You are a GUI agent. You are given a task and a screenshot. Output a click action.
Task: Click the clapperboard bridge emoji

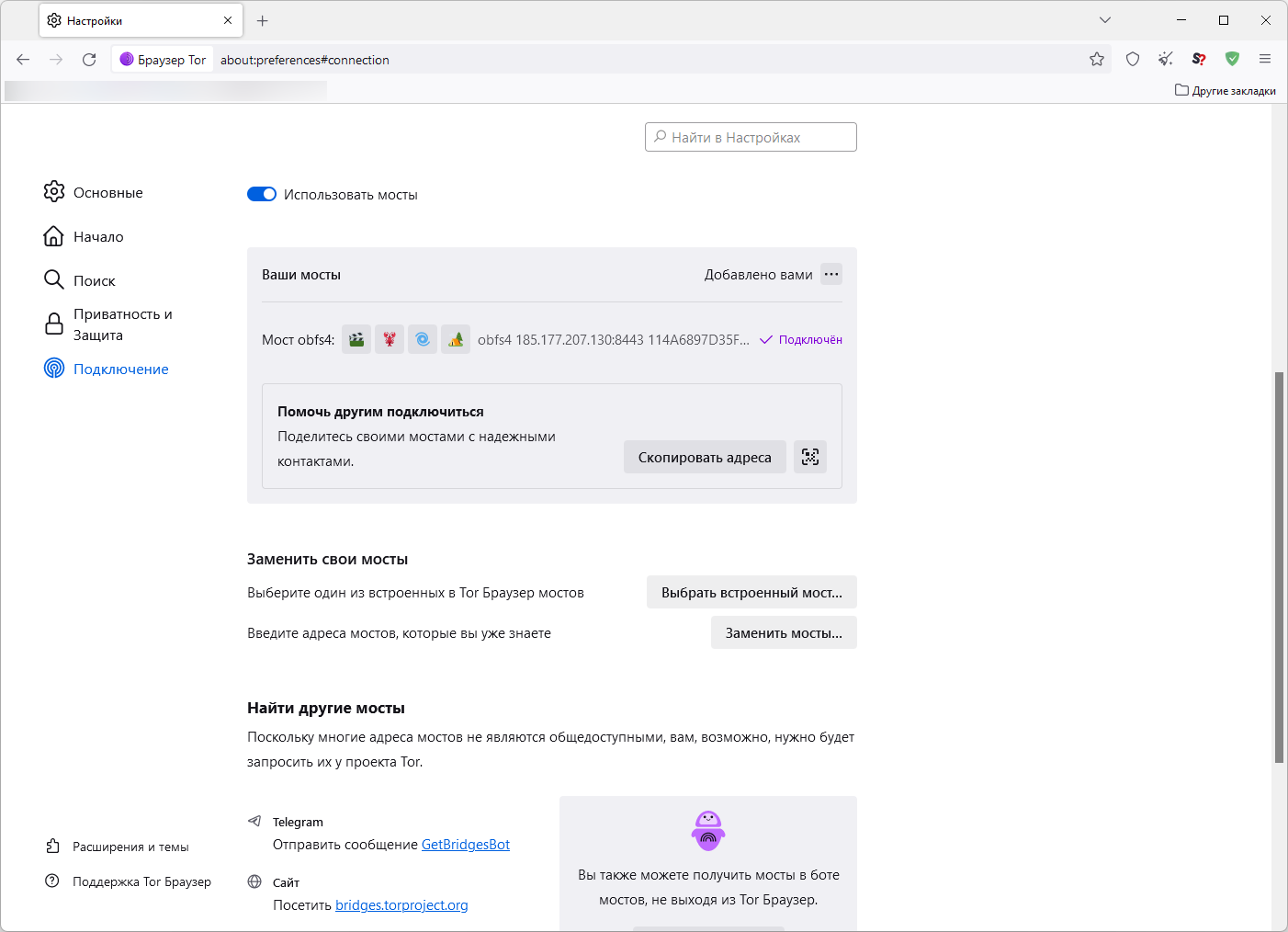(356, 339)
